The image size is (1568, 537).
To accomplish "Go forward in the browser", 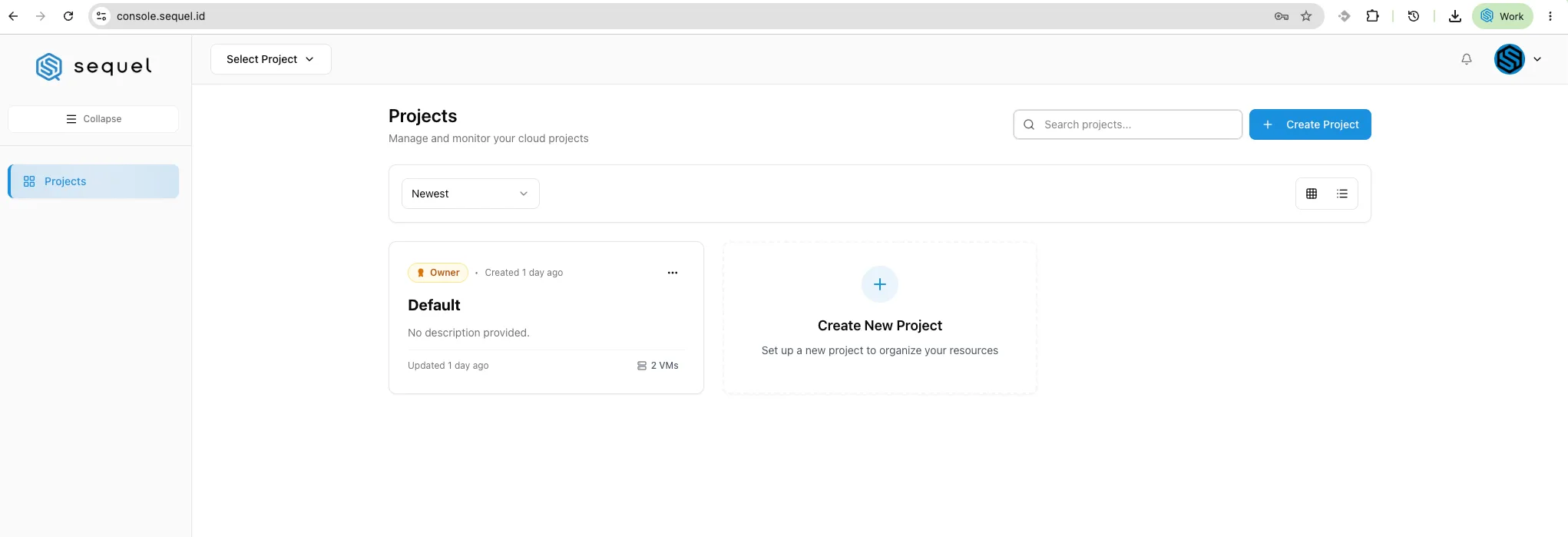I will point(41,16).
